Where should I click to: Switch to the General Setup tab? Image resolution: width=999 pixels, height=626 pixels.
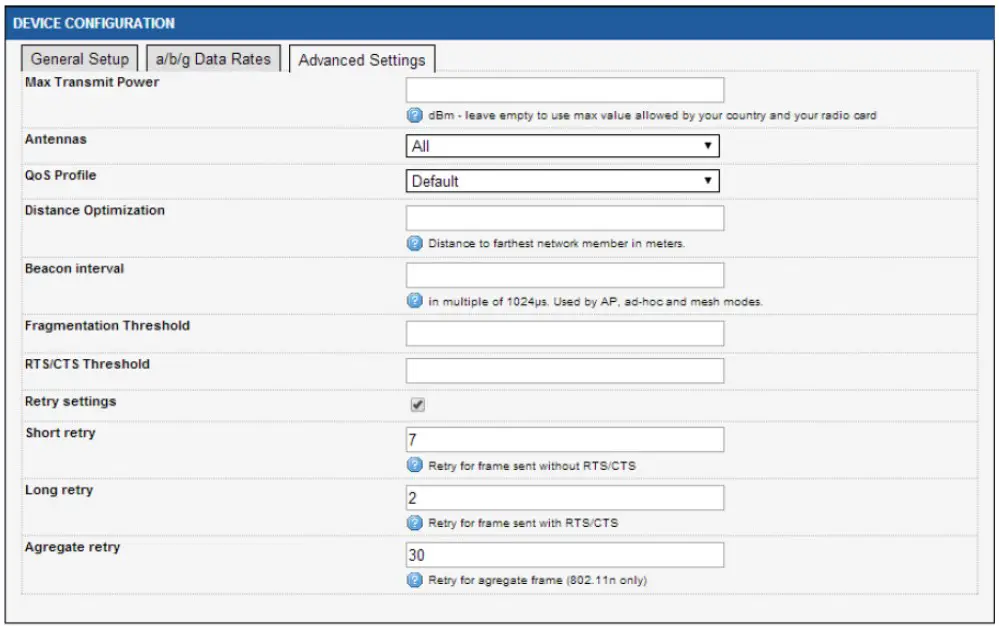pos(79,58)
